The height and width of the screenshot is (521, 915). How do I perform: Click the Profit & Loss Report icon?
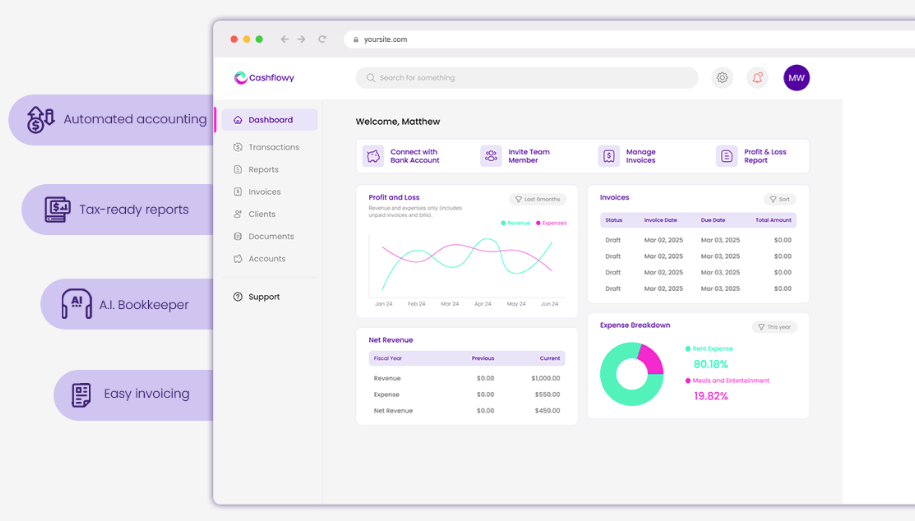pyautogui.click(x=726, y=156)
